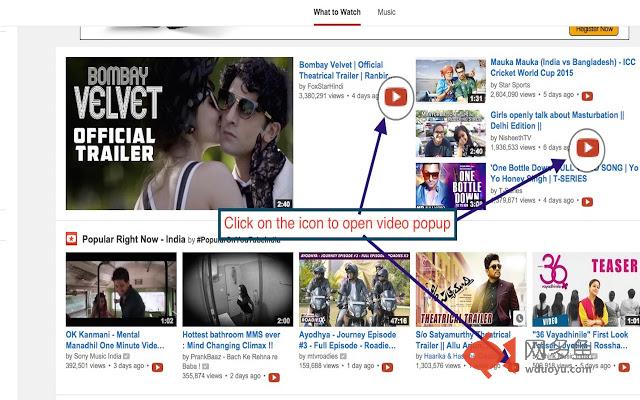Switch to the Music tab

pos(386,12)
